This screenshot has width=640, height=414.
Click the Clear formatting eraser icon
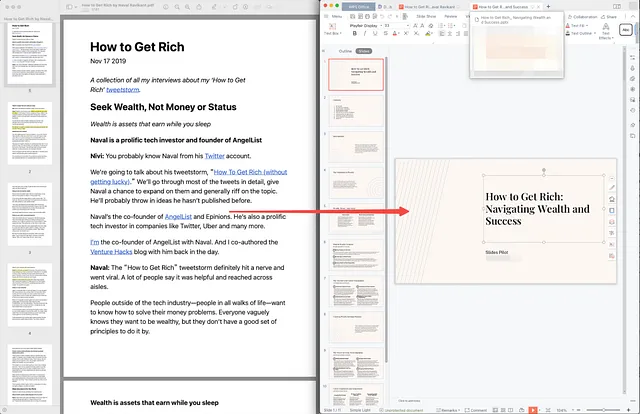click(431, 26)
